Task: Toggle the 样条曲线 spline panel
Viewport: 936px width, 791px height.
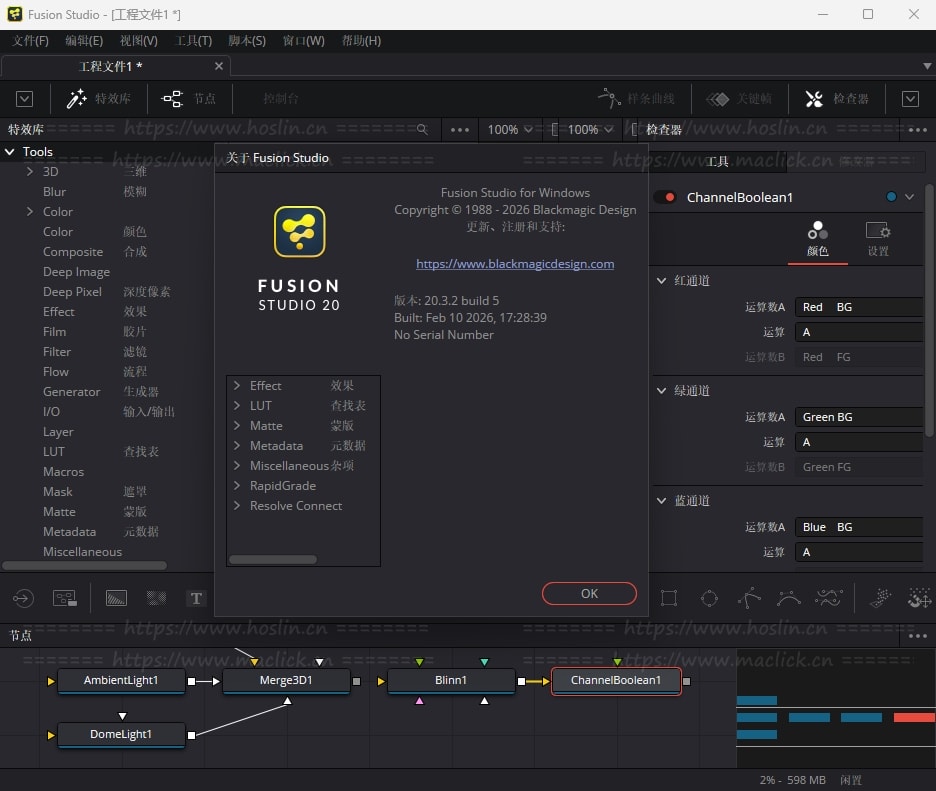Action: tap(636, 99)
